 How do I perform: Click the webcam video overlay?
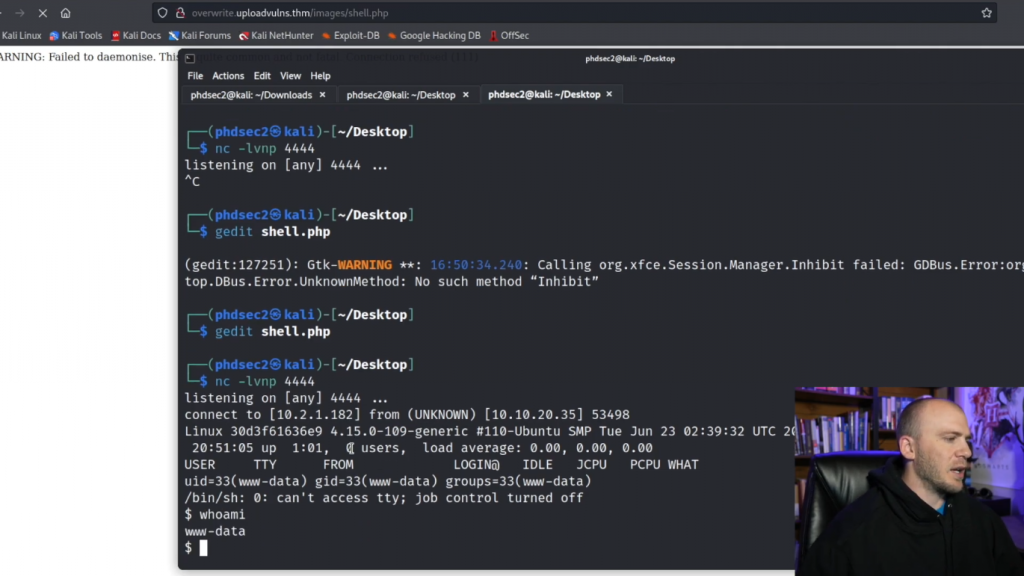[909, 481]
